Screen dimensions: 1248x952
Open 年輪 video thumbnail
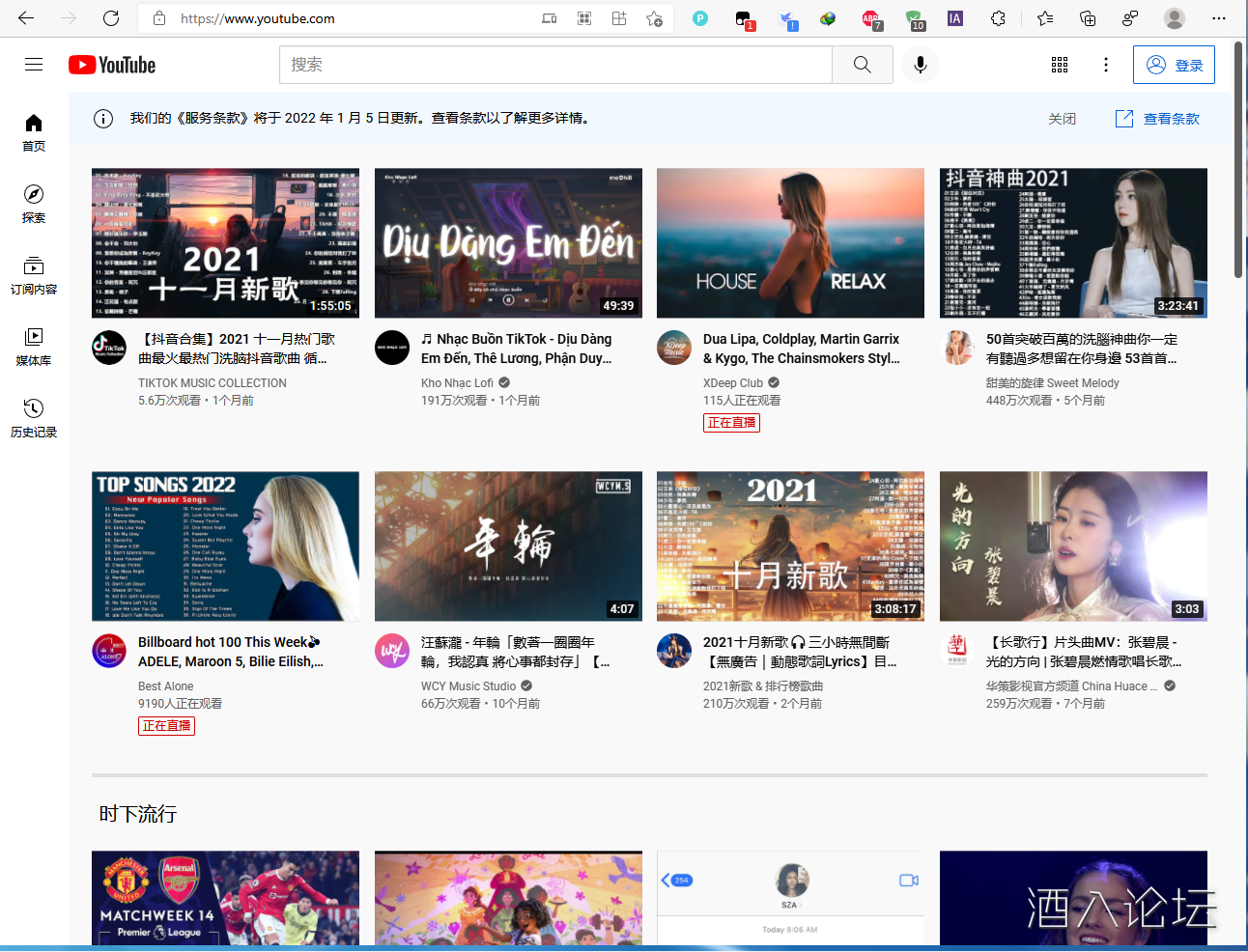coord(508,546)
